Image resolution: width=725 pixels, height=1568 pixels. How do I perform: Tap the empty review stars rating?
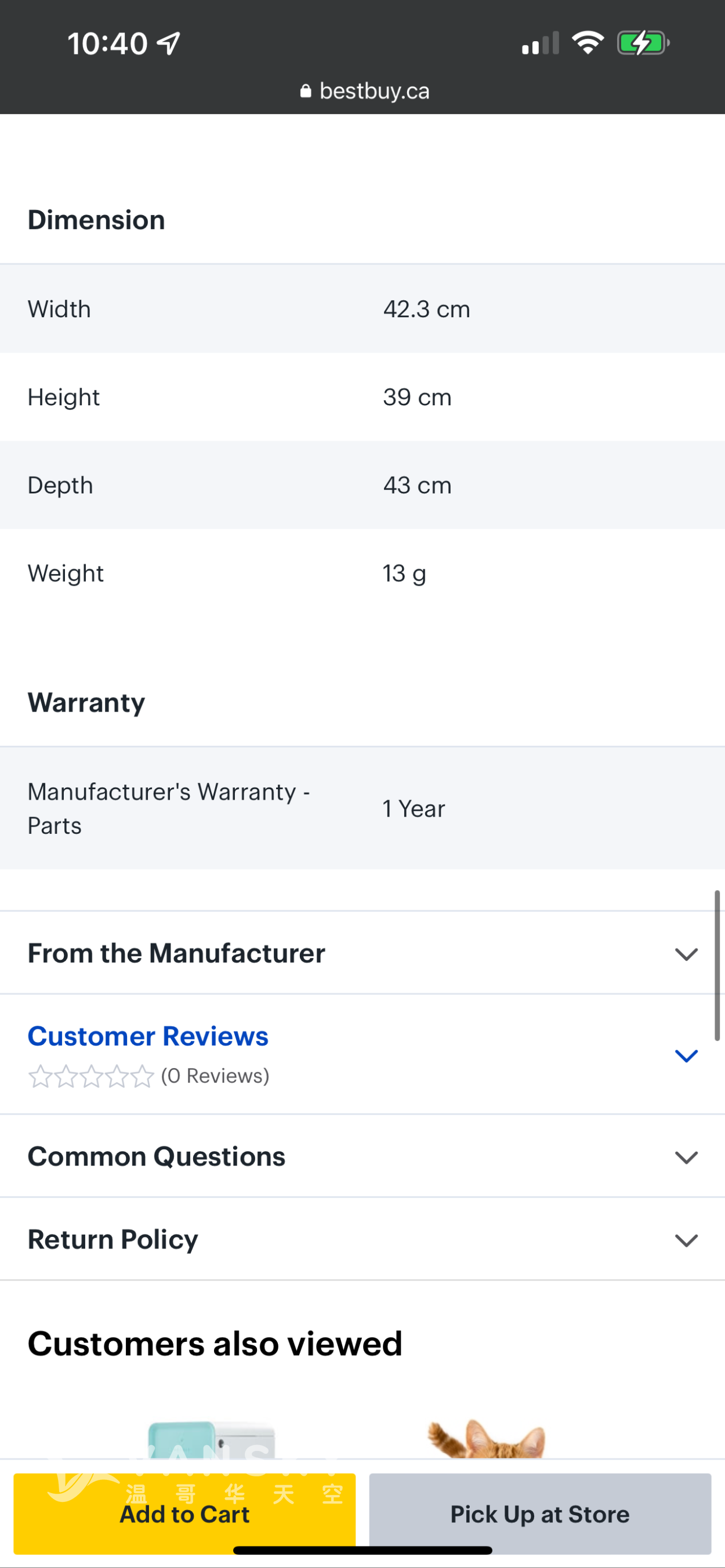pos(90,1076)
